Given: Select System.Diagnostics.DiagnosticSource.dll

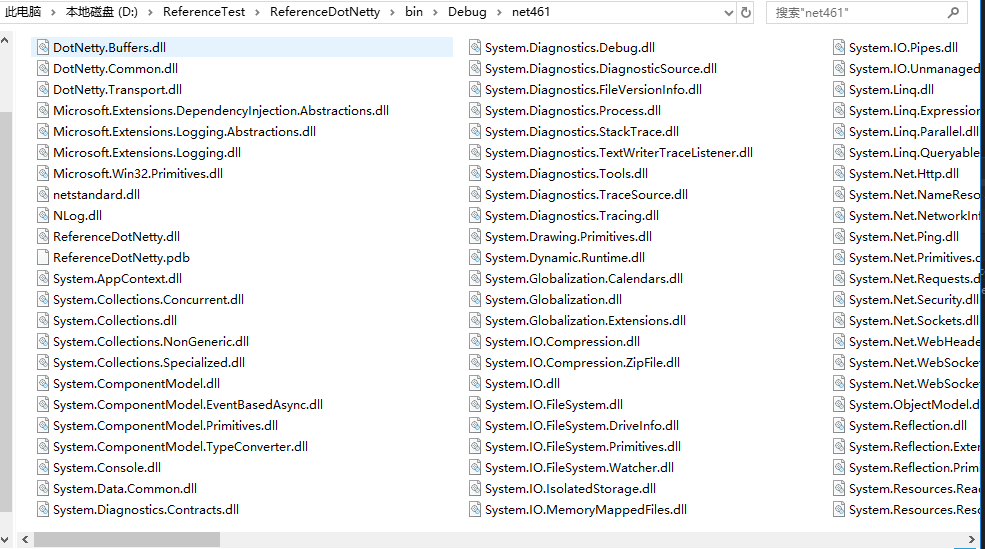Looking at the screenshot, I should [x=601, y=68].
